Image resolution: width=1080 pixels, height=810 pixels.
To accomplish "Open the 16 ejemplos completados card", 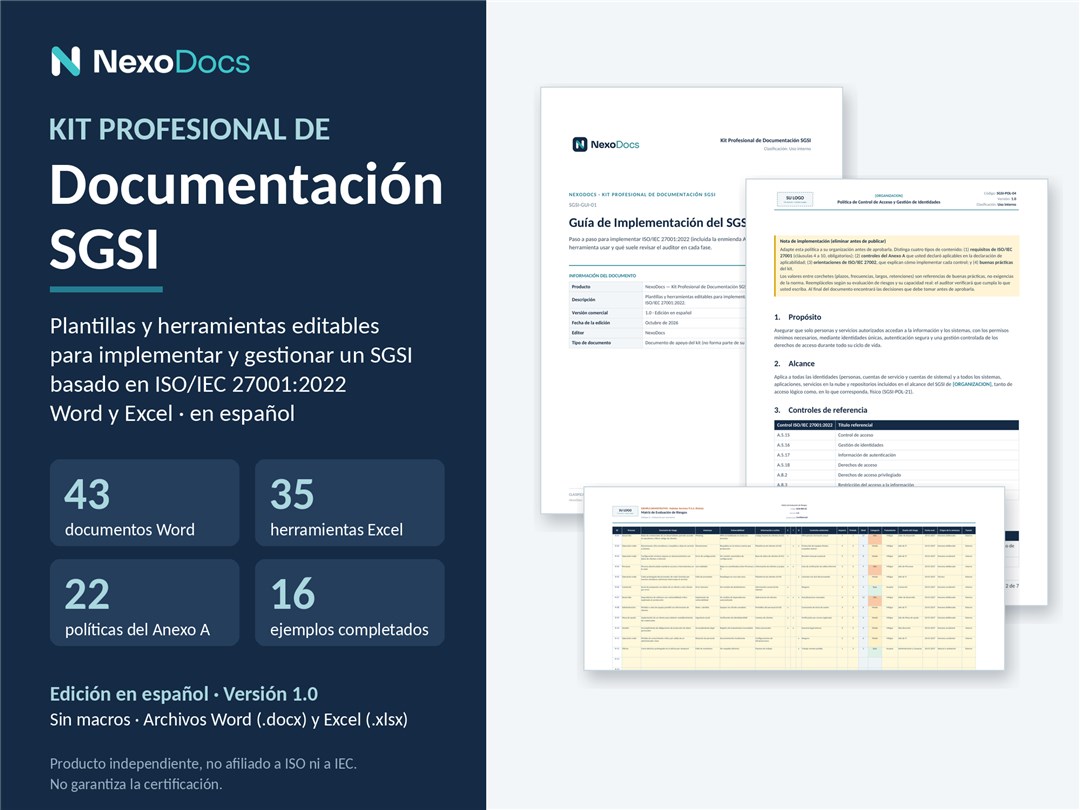I will [x=349, y=603].
